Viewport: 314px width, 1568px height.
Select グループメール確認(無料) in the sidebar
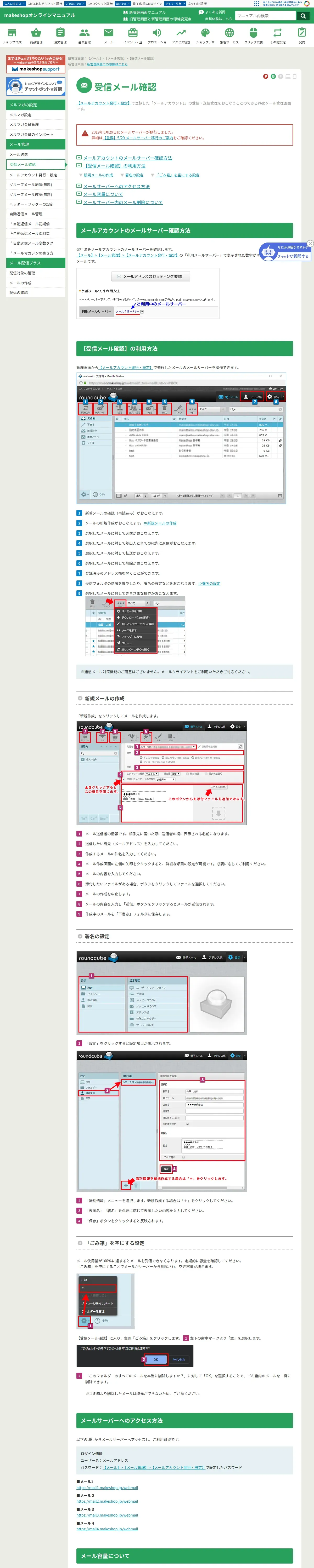35,194
